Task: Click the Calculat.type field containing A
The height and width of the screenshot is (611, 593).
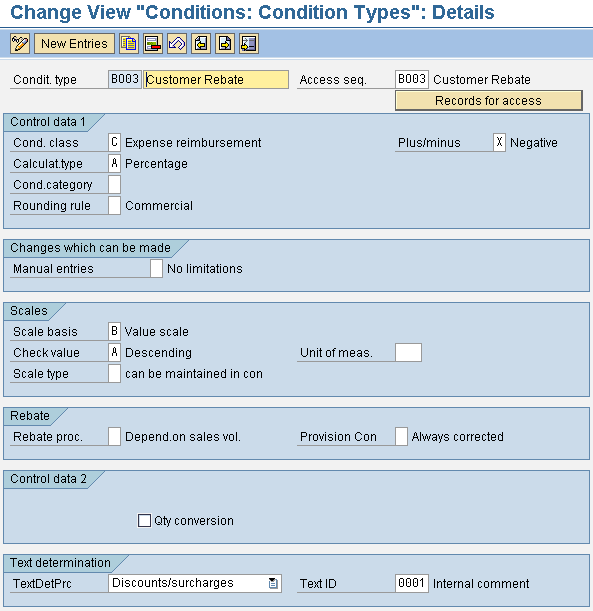Action: pos(114,163)
